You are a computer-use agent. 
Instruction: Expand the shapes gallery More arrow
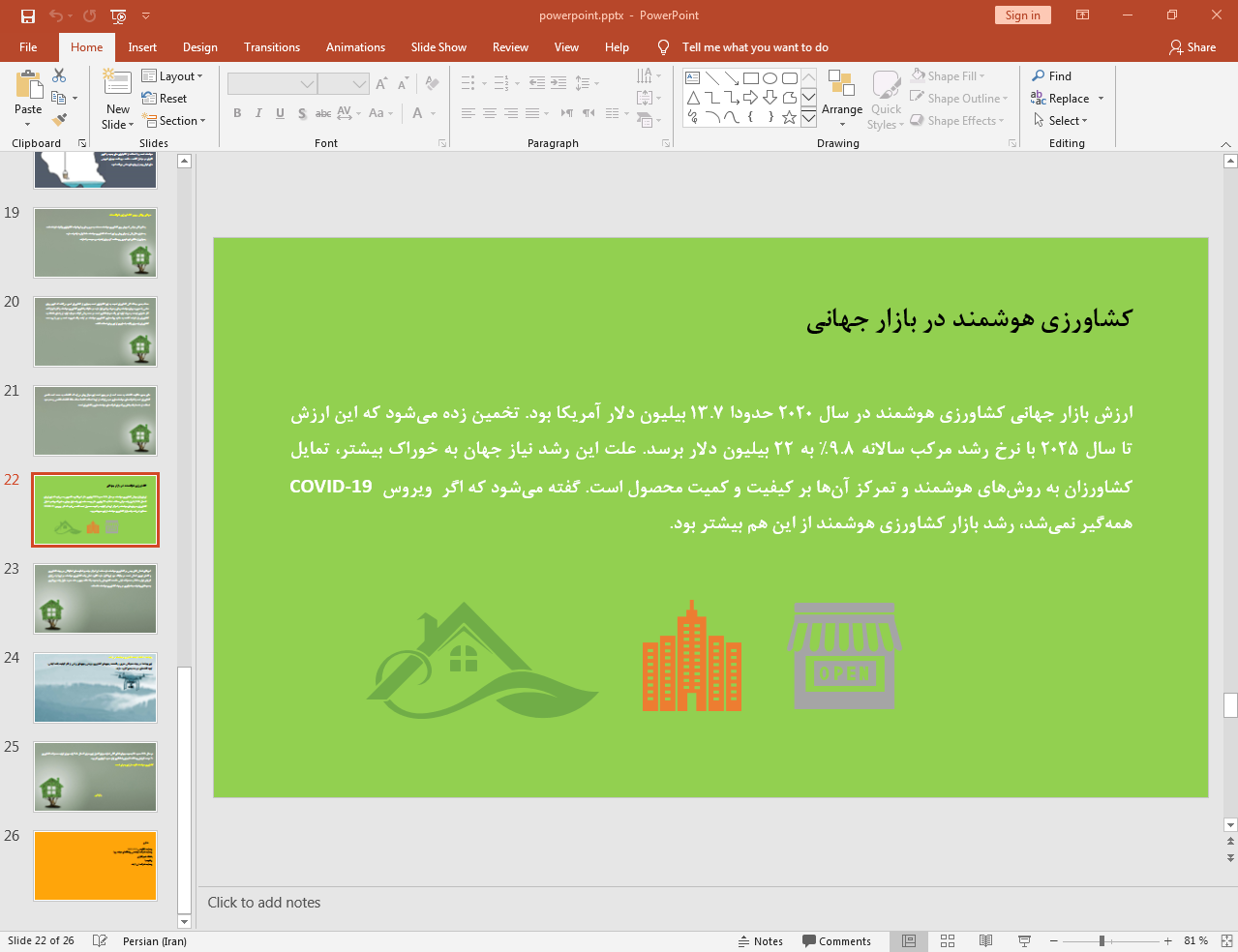808,118
